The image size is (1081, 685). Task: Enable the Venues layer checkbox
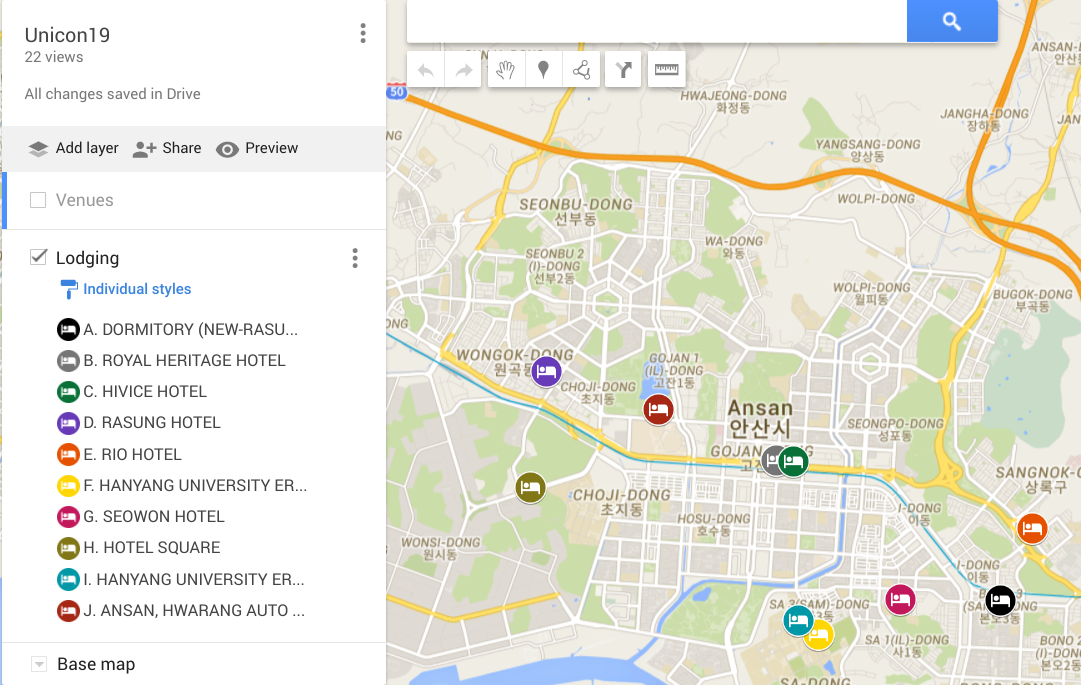click(x=38, y=200)
